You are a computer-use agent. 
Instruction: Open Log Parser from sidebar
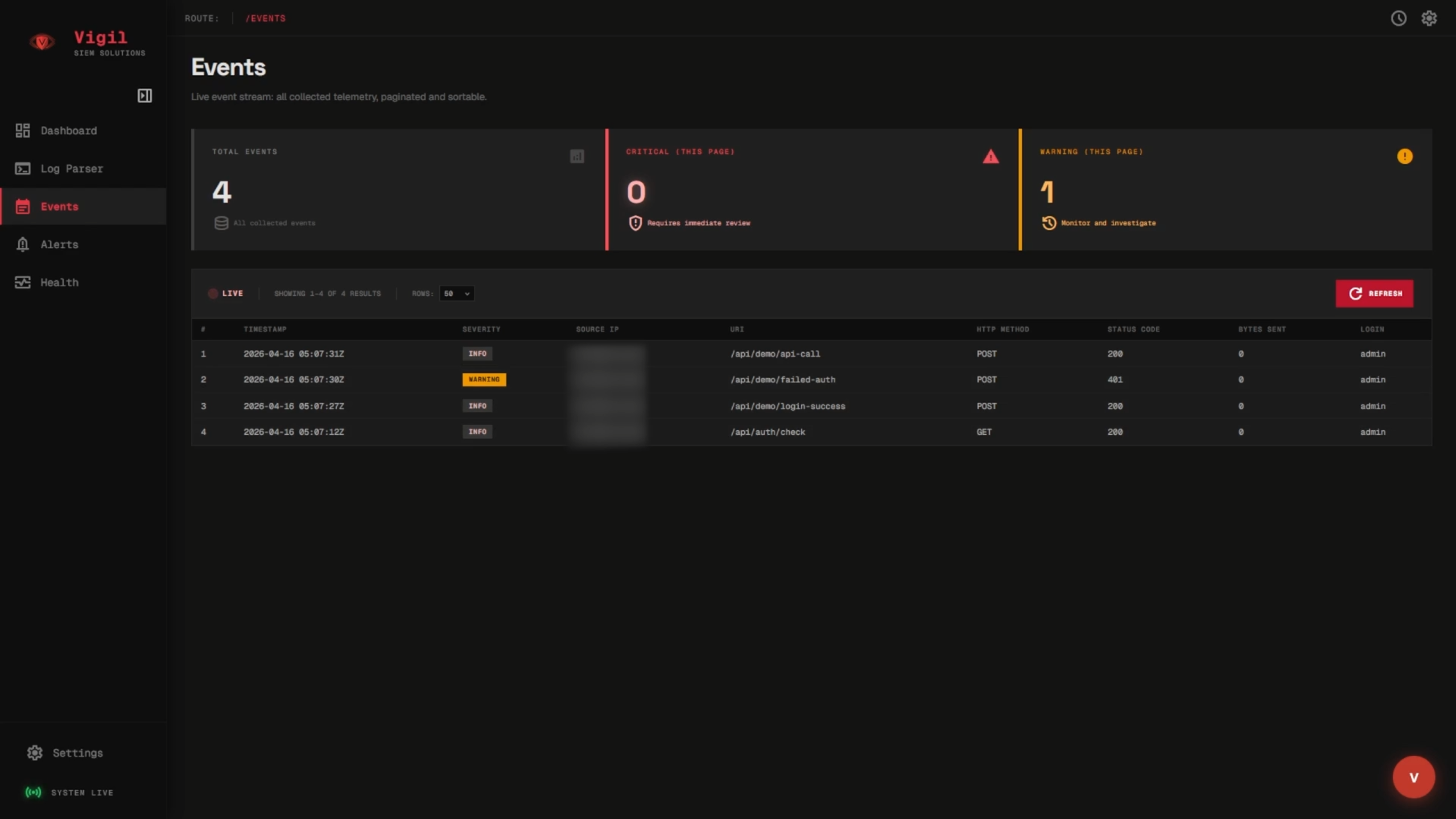pyautogui.click(x=71, y=169)
